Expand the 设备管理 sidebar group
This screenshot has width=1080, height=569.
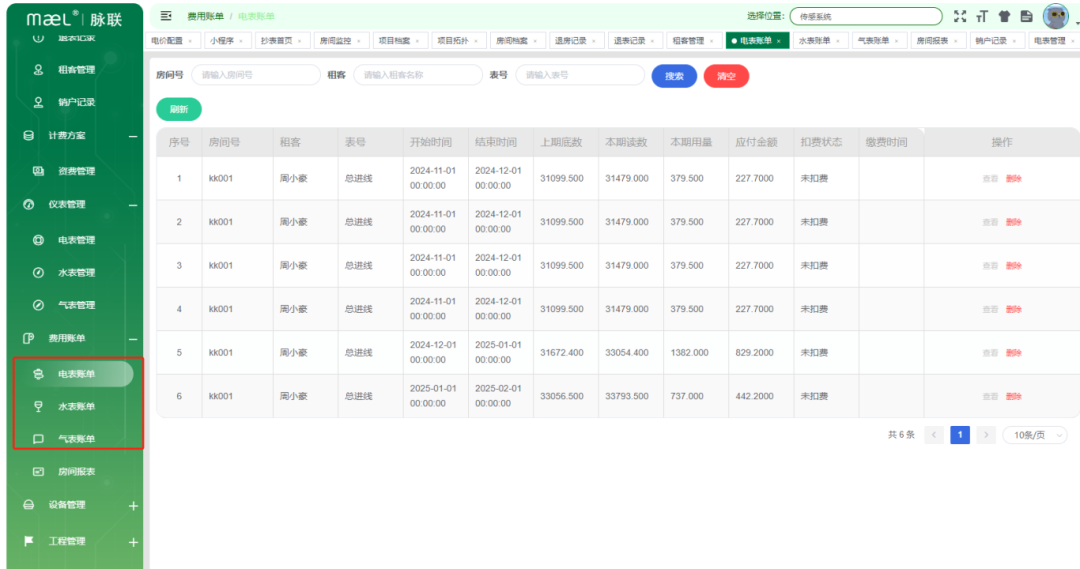tap(133, 506)
